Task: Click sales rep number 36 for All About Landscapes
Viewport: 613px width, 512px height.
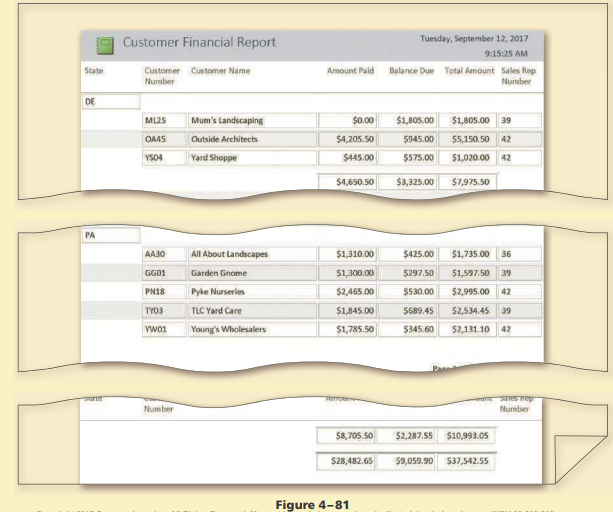Action: (520, 254)
